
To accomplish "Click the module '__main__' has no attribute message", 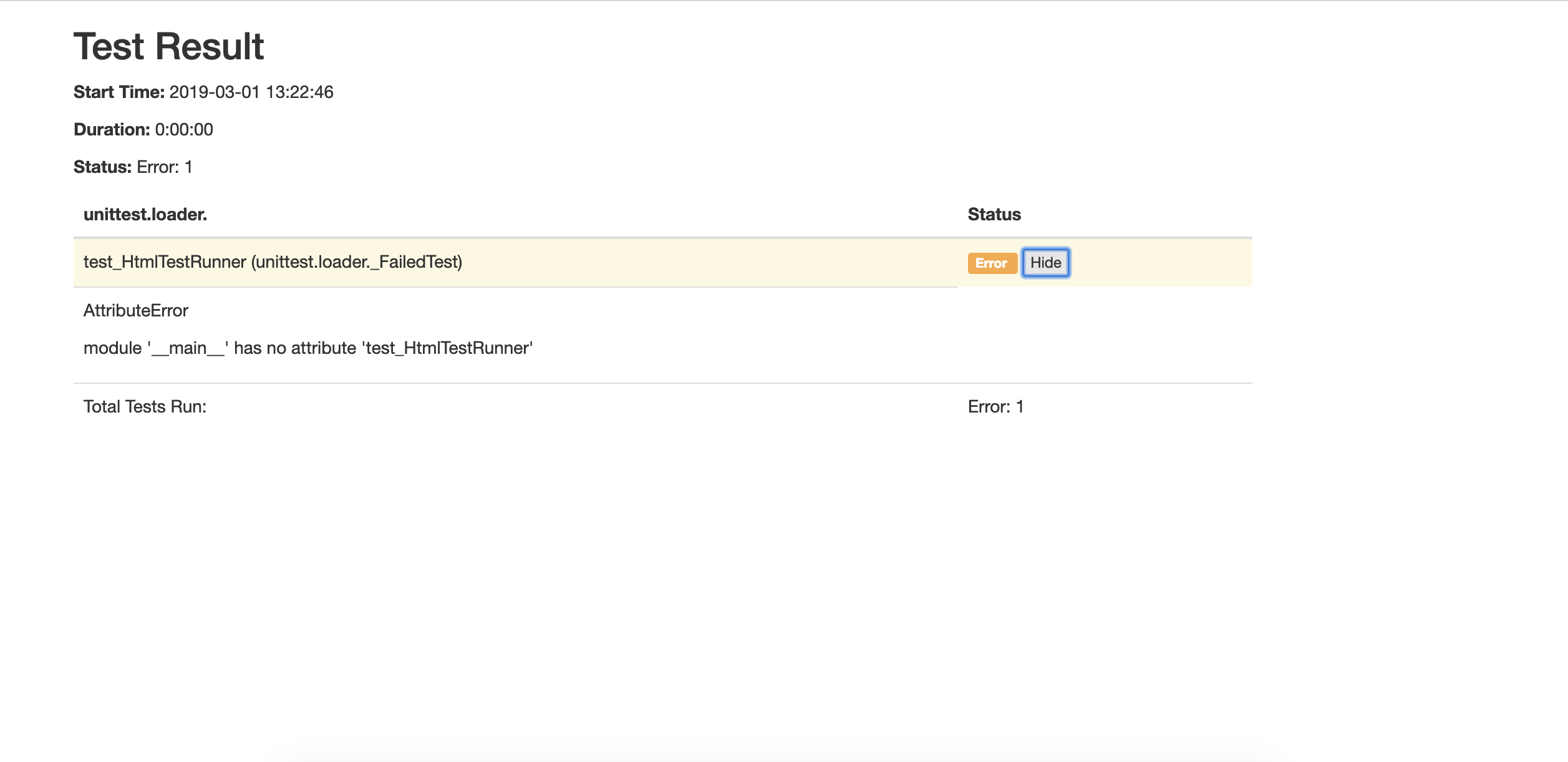I will pos(308,348).
